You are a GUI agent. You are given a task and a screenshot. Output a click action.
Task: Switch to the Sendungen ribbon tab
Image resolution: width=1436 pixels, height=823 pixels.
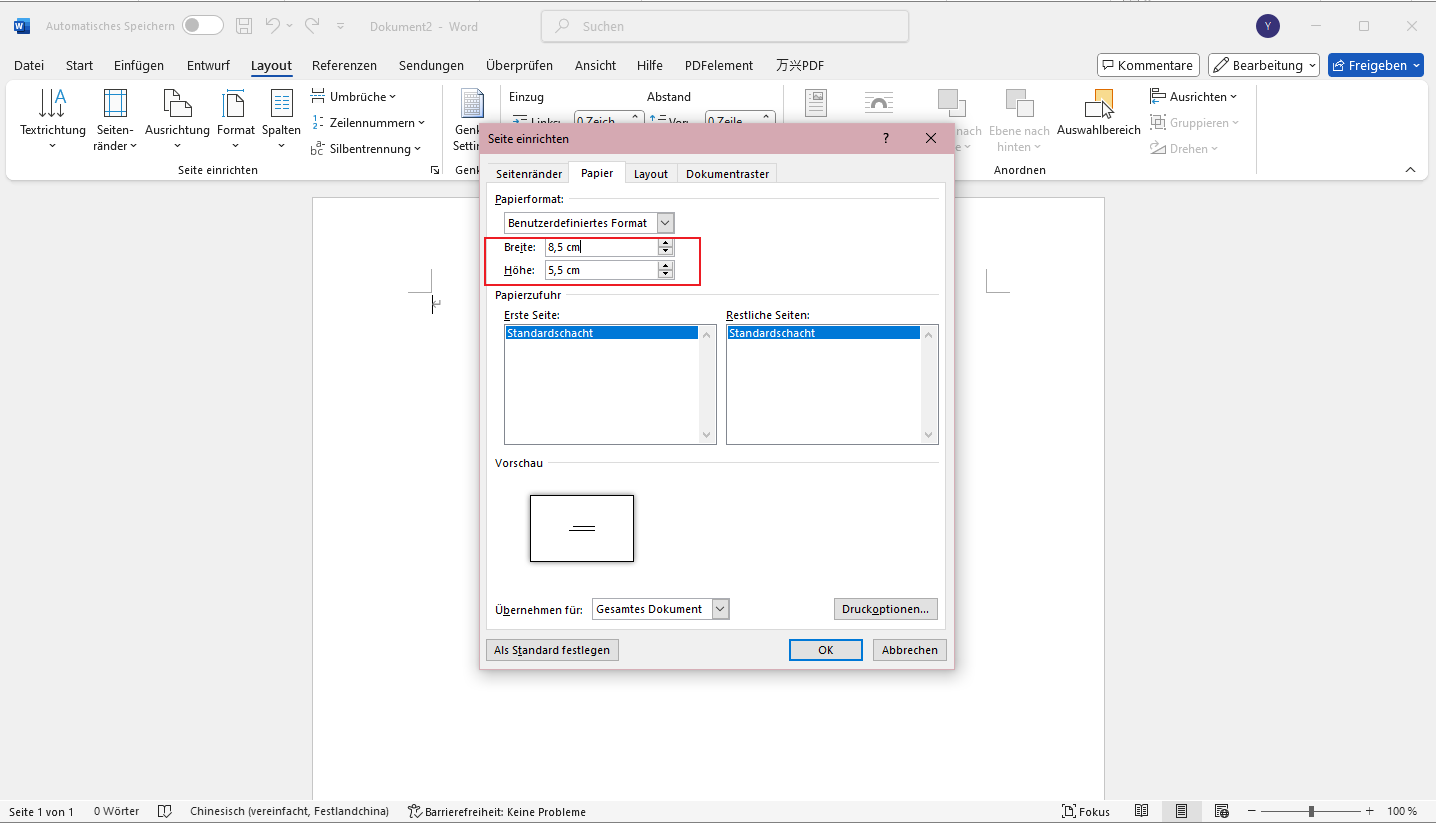coord(431,65)
